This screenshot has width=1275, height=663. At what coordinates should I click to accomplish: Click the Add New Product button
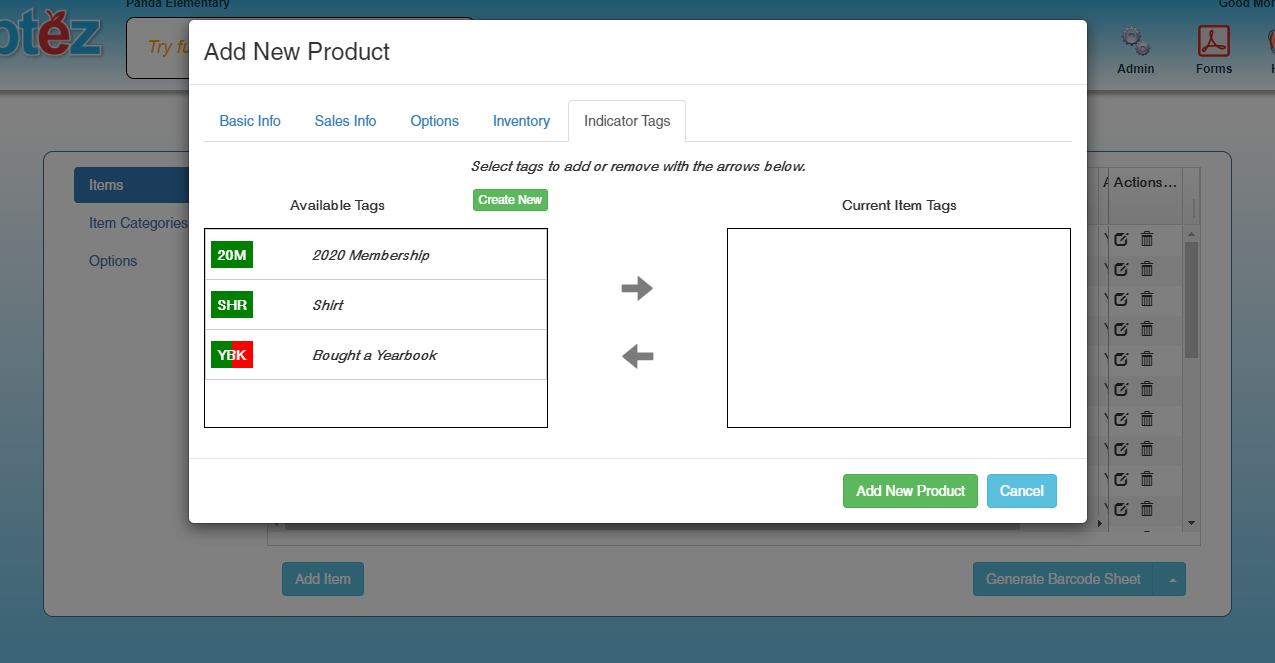tap(910, 491)
